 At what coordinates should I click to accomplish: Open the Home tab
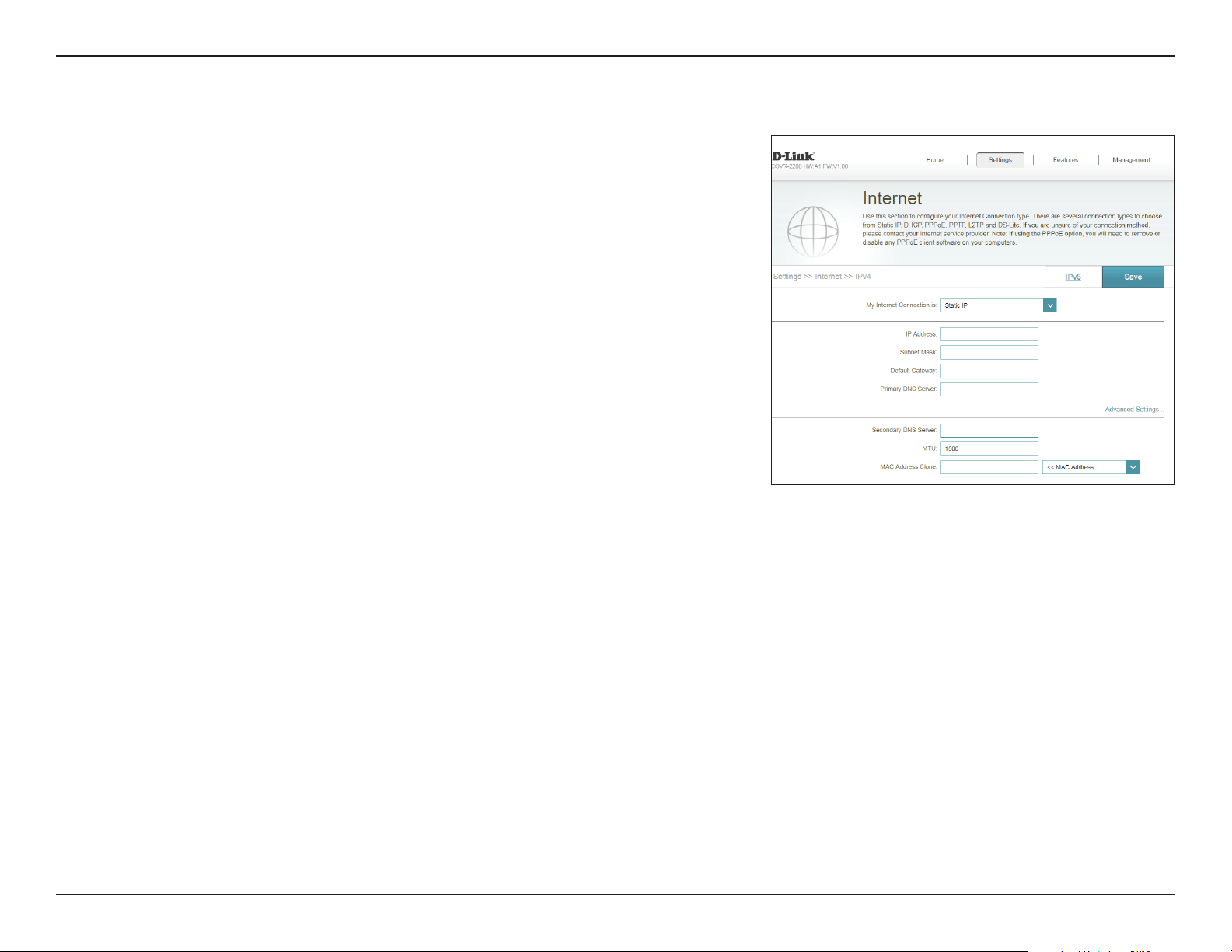pyautogui.click(x=934, y=160)
